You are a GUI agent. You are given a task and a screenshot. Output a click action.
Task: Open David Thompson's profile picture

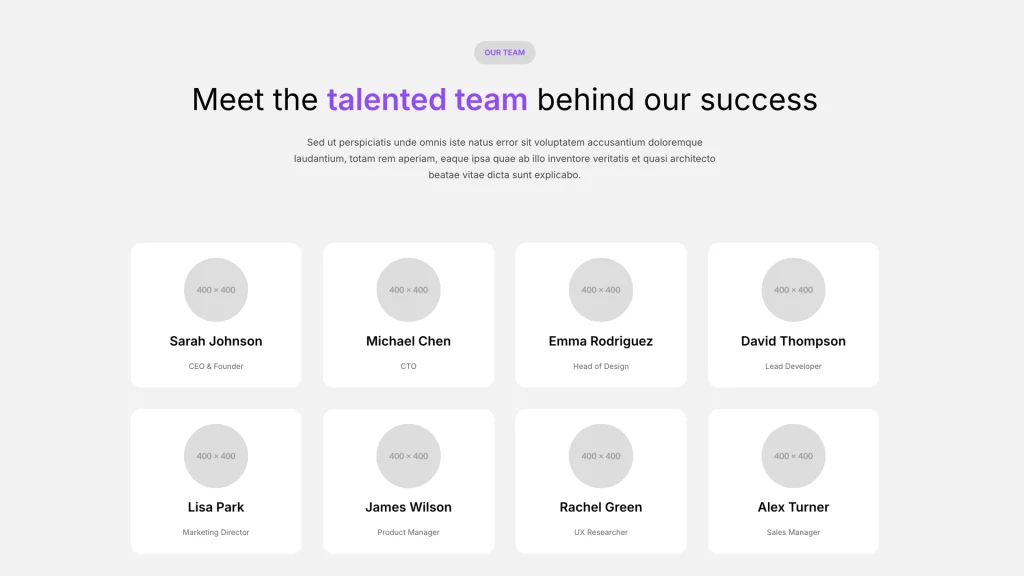coord(793,290)
